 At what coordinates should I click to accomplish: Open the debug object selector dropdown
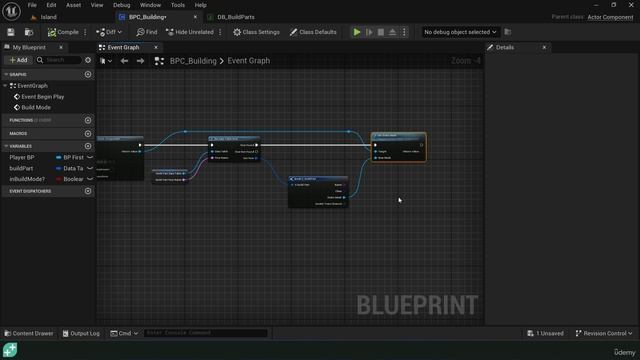click(460, 32)
